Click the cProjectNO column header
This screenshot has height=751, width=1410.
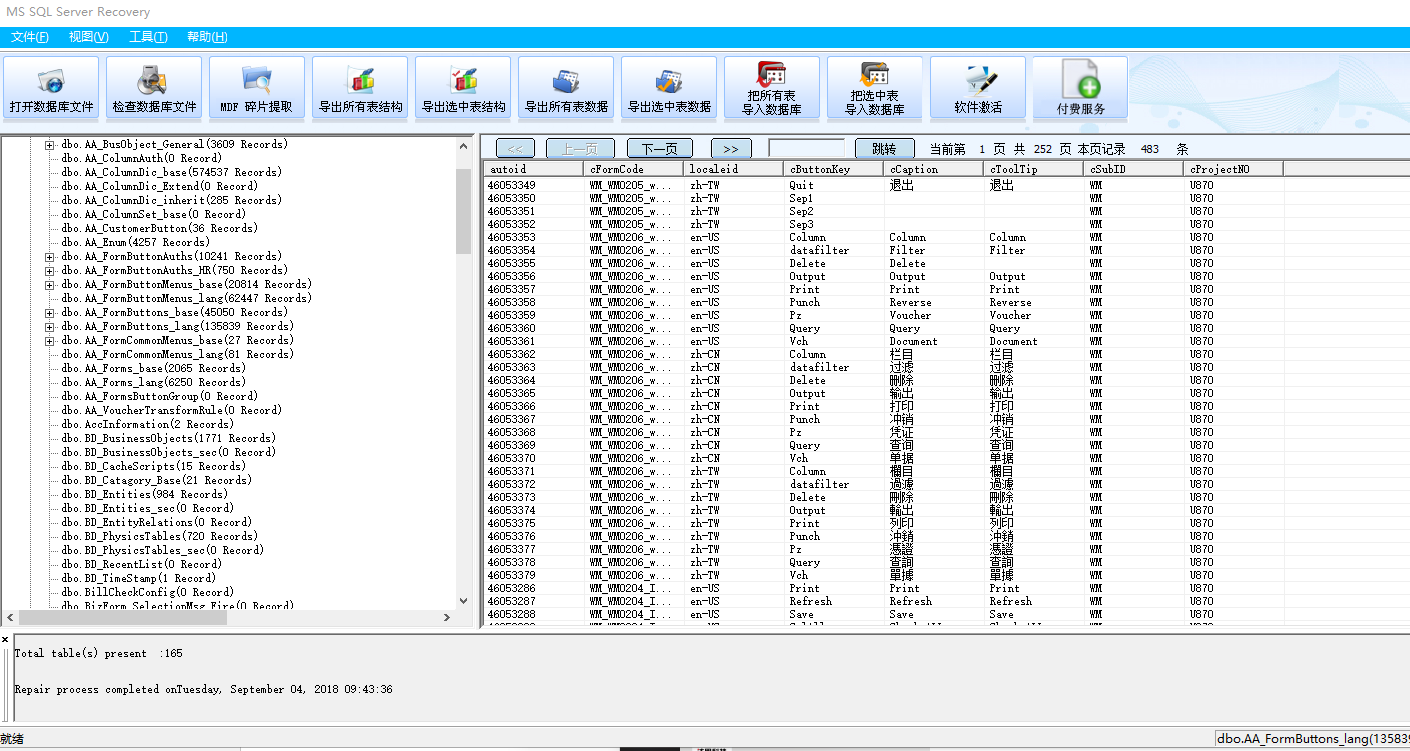pyautogui.click(x=1233, y=169)
